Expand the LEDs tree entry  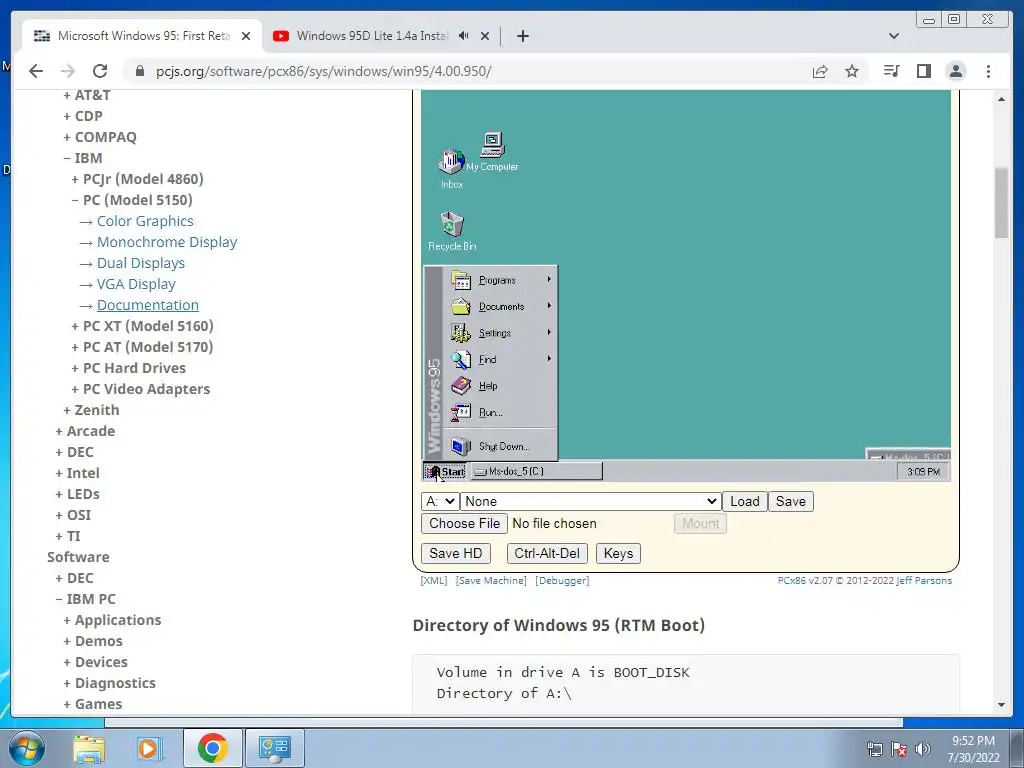tap(77, 494)
